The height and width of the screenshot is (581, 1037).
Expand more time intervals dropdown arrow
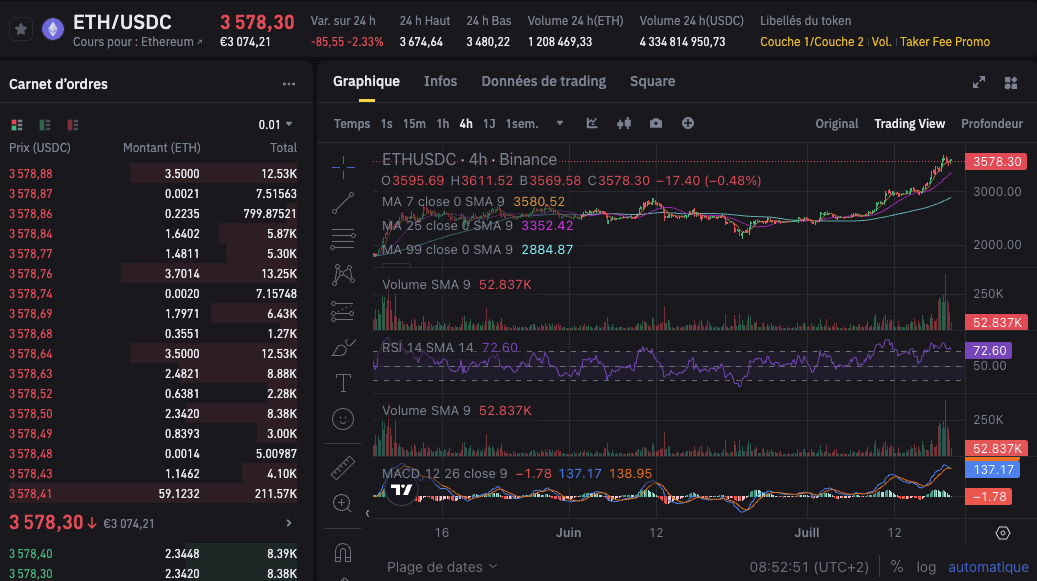tap(560, 124)
